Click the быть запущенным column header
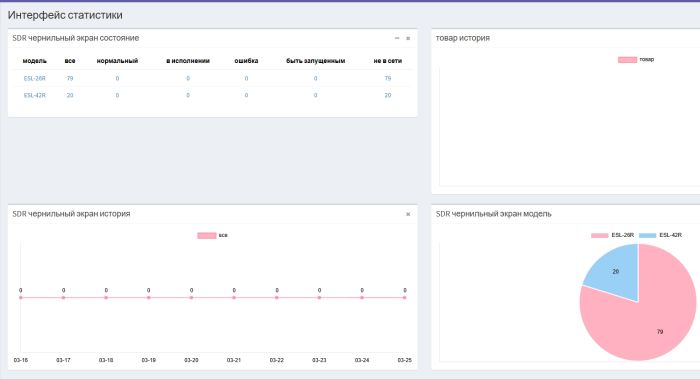 (316, 61)
